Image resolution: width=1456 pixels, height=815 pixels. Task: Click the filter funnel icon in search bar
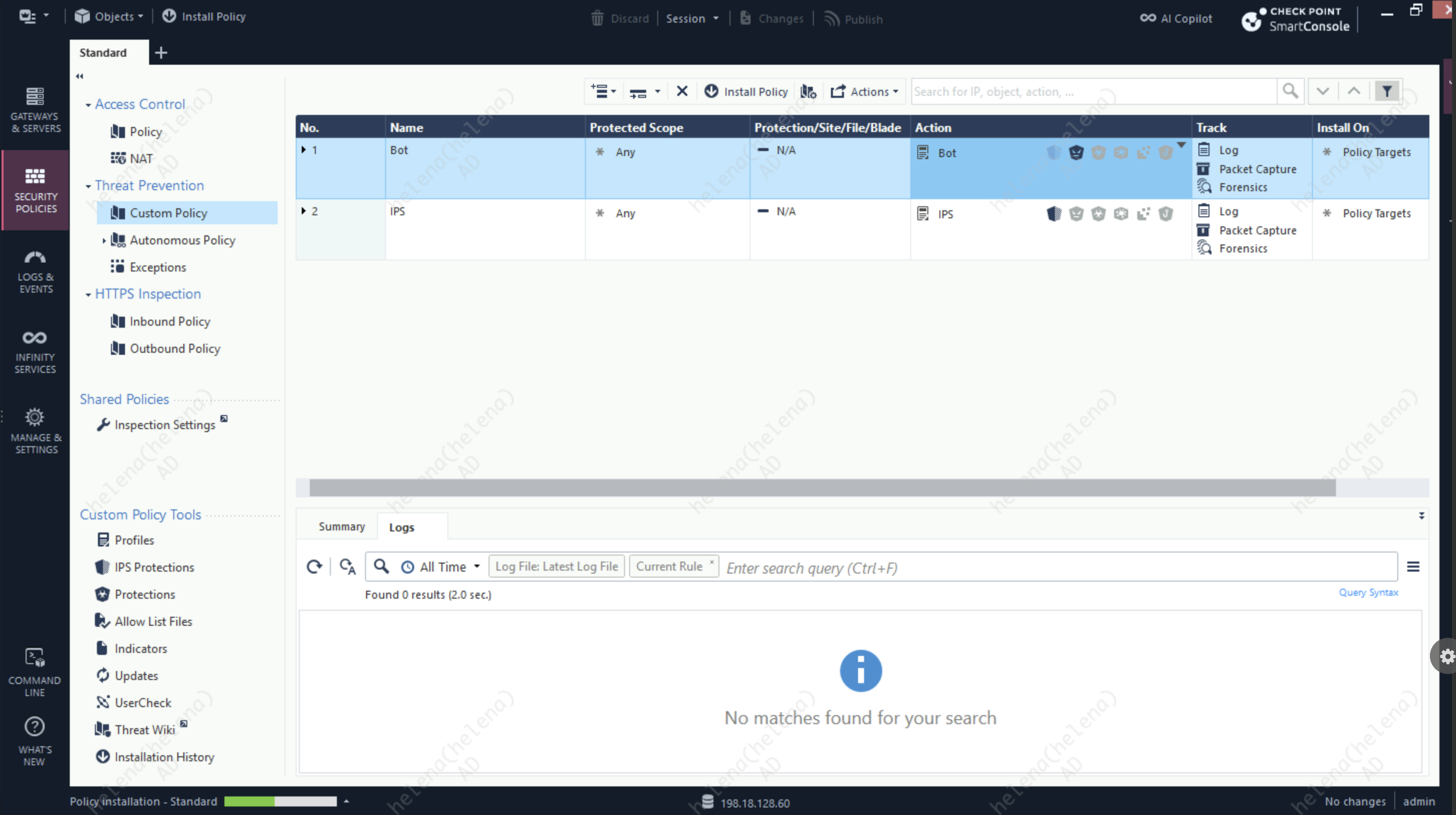point(1387,91)
